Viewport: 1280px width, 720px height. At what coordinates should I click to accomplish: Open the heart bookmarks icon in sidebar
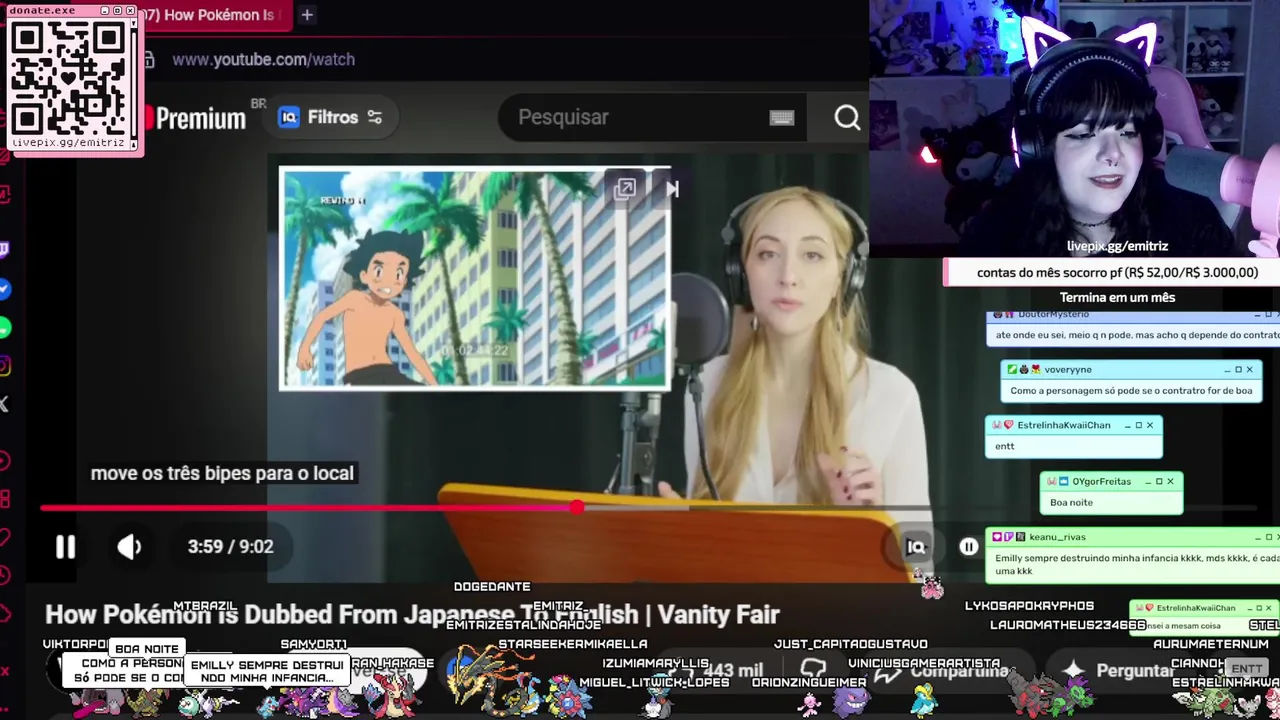tap(5, 537)
